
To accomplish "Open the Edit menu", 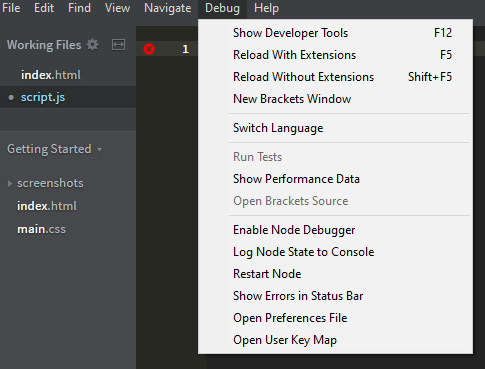I will tap(44, 8).
